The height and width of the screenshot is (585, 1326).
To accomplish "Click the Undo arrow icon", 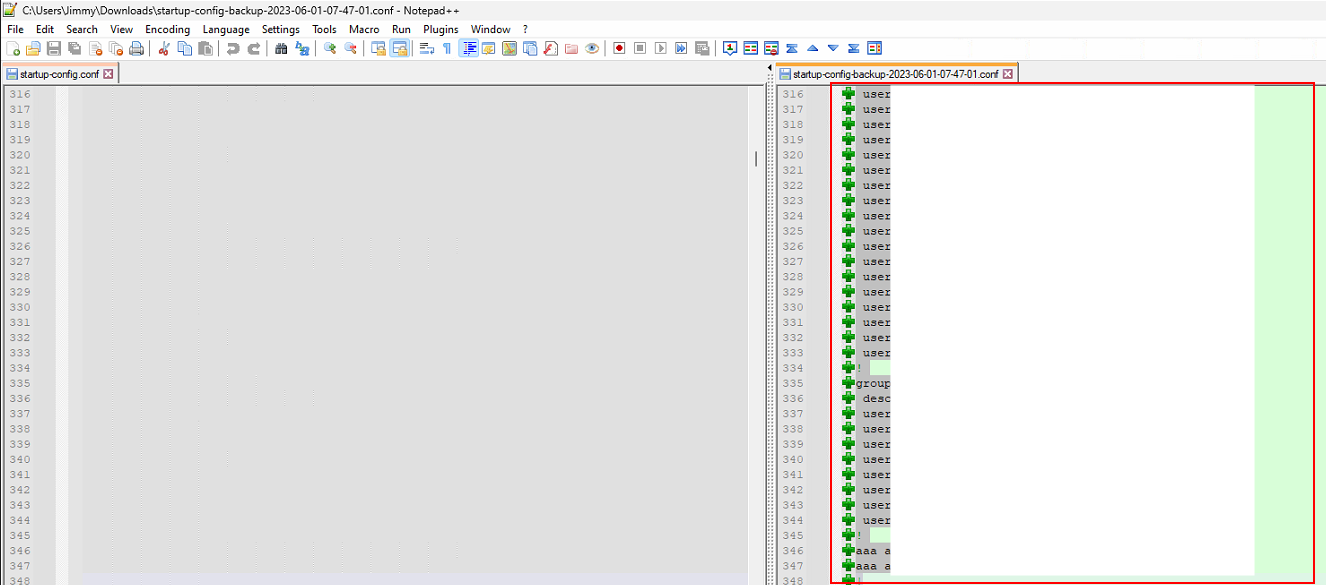I will coord(233,48).
